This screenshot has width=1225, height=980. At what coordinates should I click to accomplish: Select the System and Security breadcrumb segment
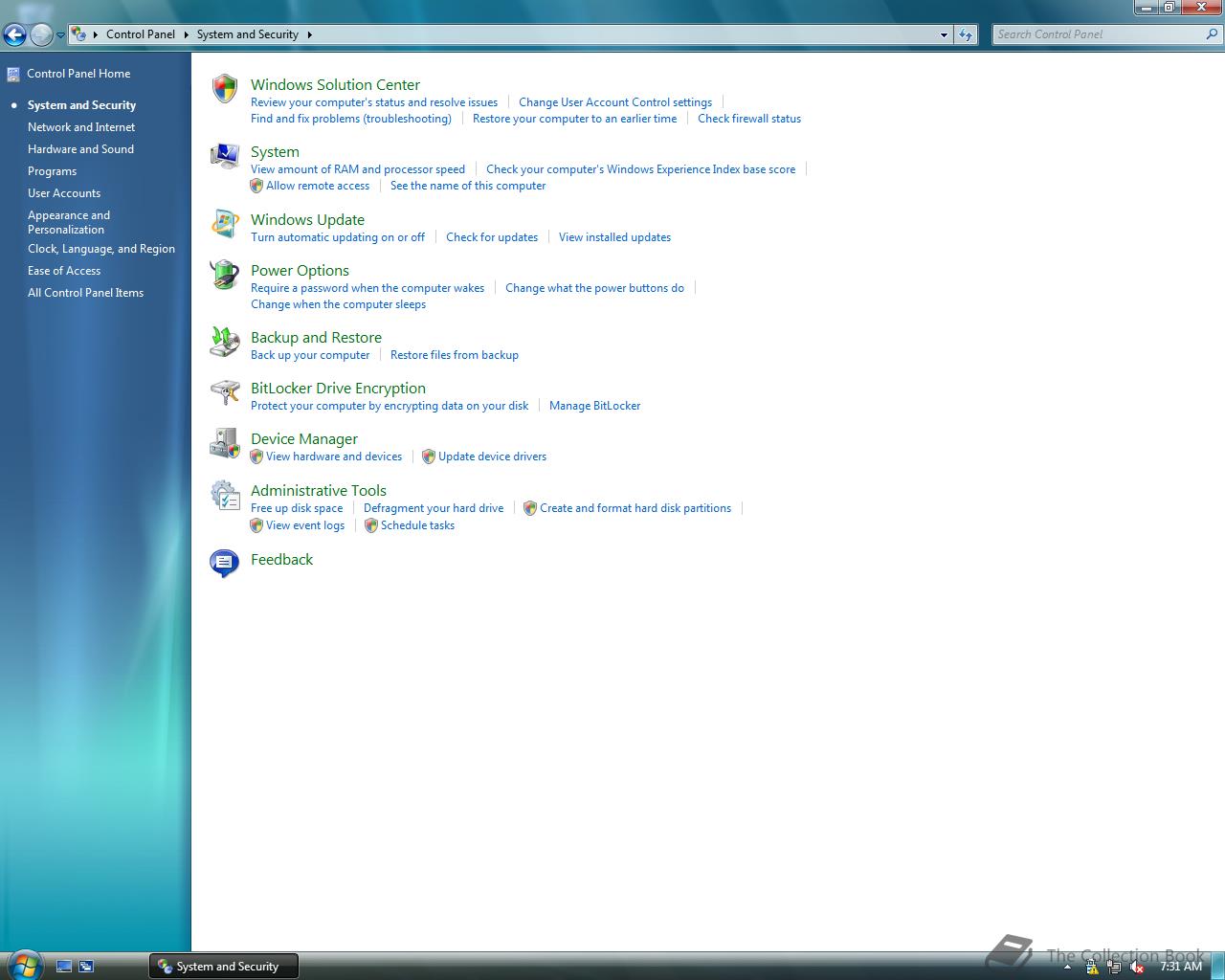click(248, 34)
